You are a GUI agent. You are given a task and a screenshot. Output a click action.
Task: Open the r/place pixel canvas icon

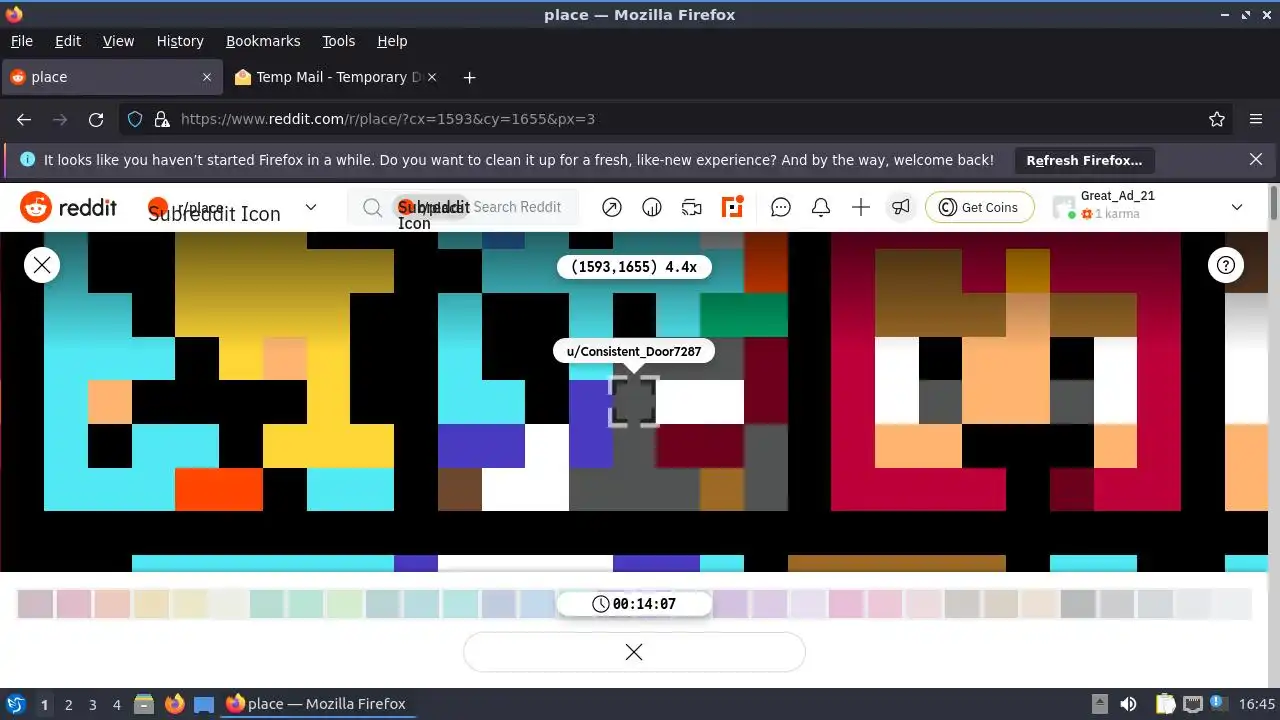click(733, 207)
